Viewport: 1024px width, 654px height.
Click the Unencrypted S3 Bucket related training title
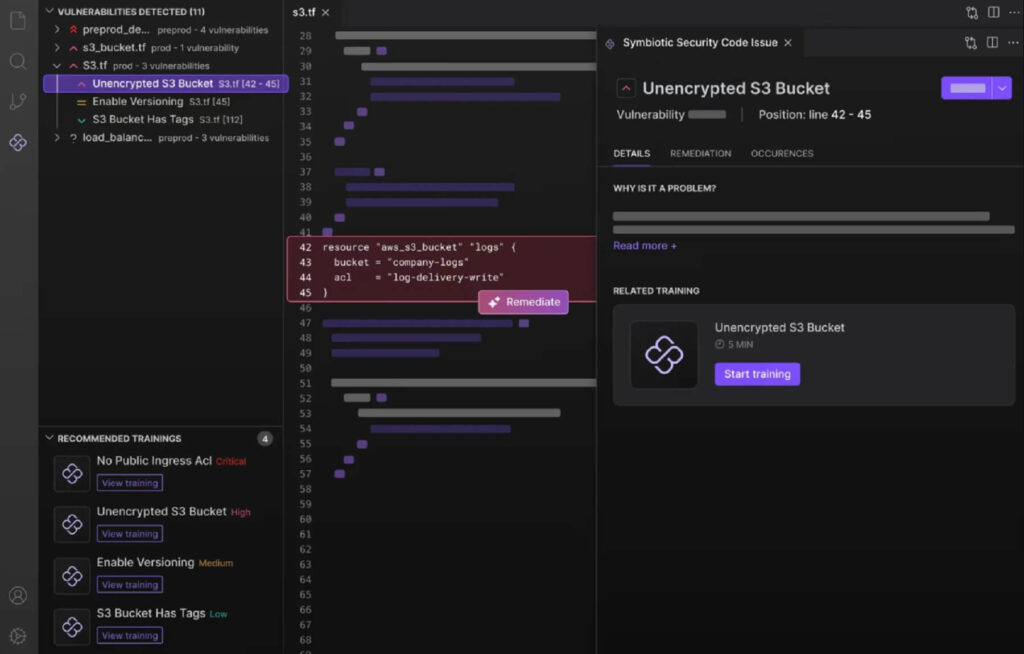[x=779, y=327]
